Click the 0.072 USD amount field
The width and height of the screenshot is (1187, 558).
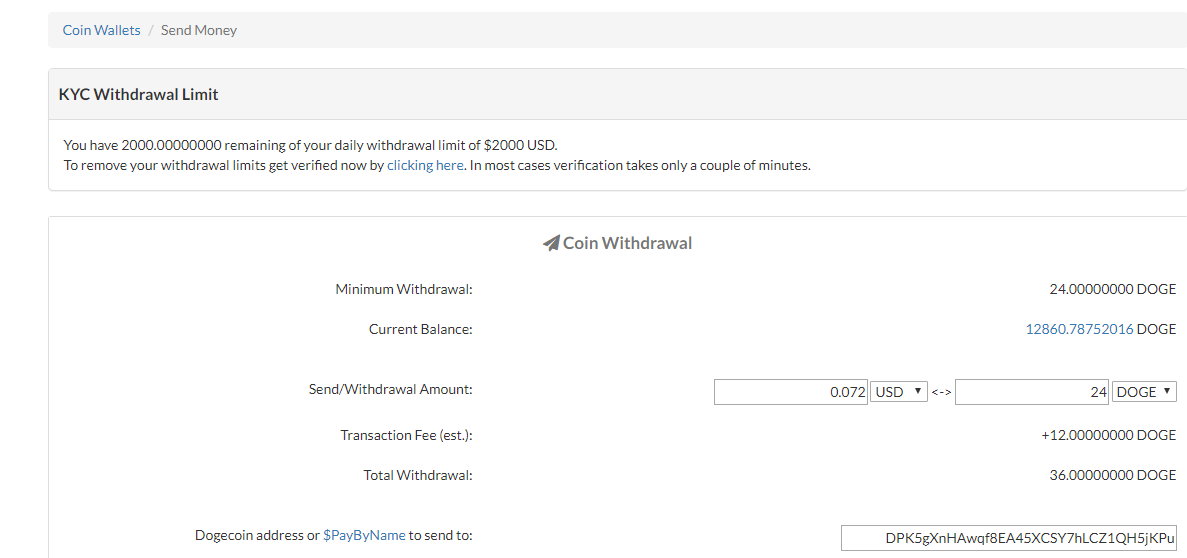point(791,391)
